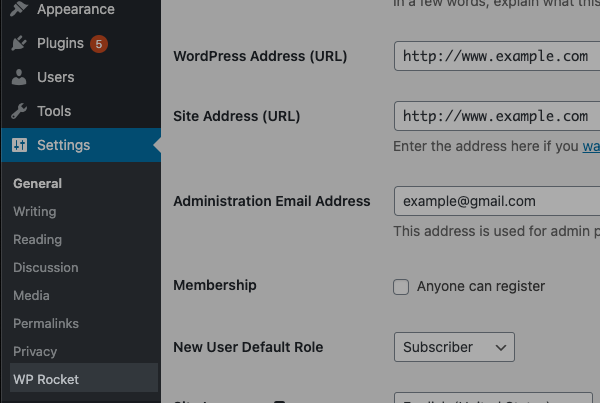Click the link in Site Address description

[x=591, y=146]
